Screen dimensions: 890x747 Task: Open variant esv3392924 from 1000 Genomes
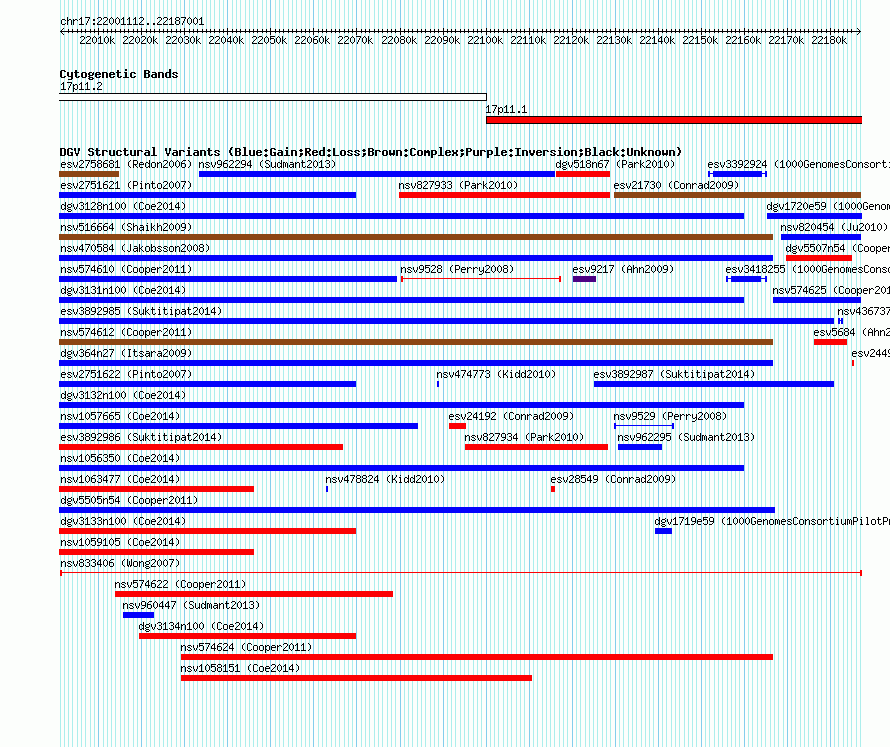pyautogui.click(x=799, y=165)
